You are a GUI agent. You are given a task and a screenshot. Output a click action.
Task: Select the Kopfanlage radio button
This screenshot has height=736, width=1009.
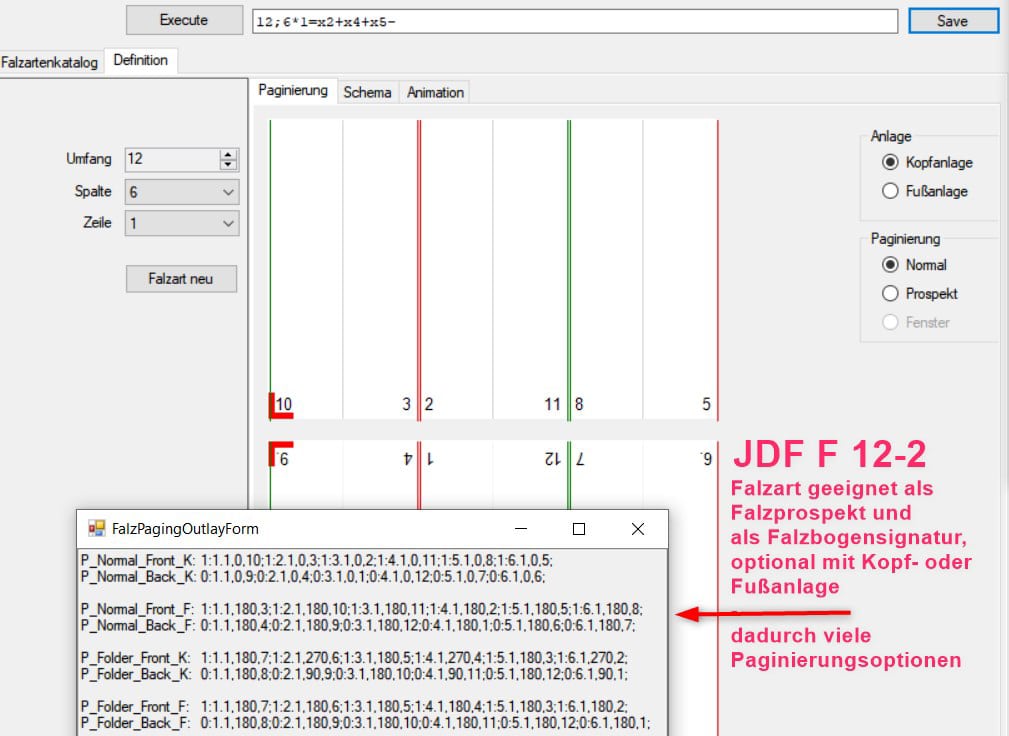pos(890,162)
